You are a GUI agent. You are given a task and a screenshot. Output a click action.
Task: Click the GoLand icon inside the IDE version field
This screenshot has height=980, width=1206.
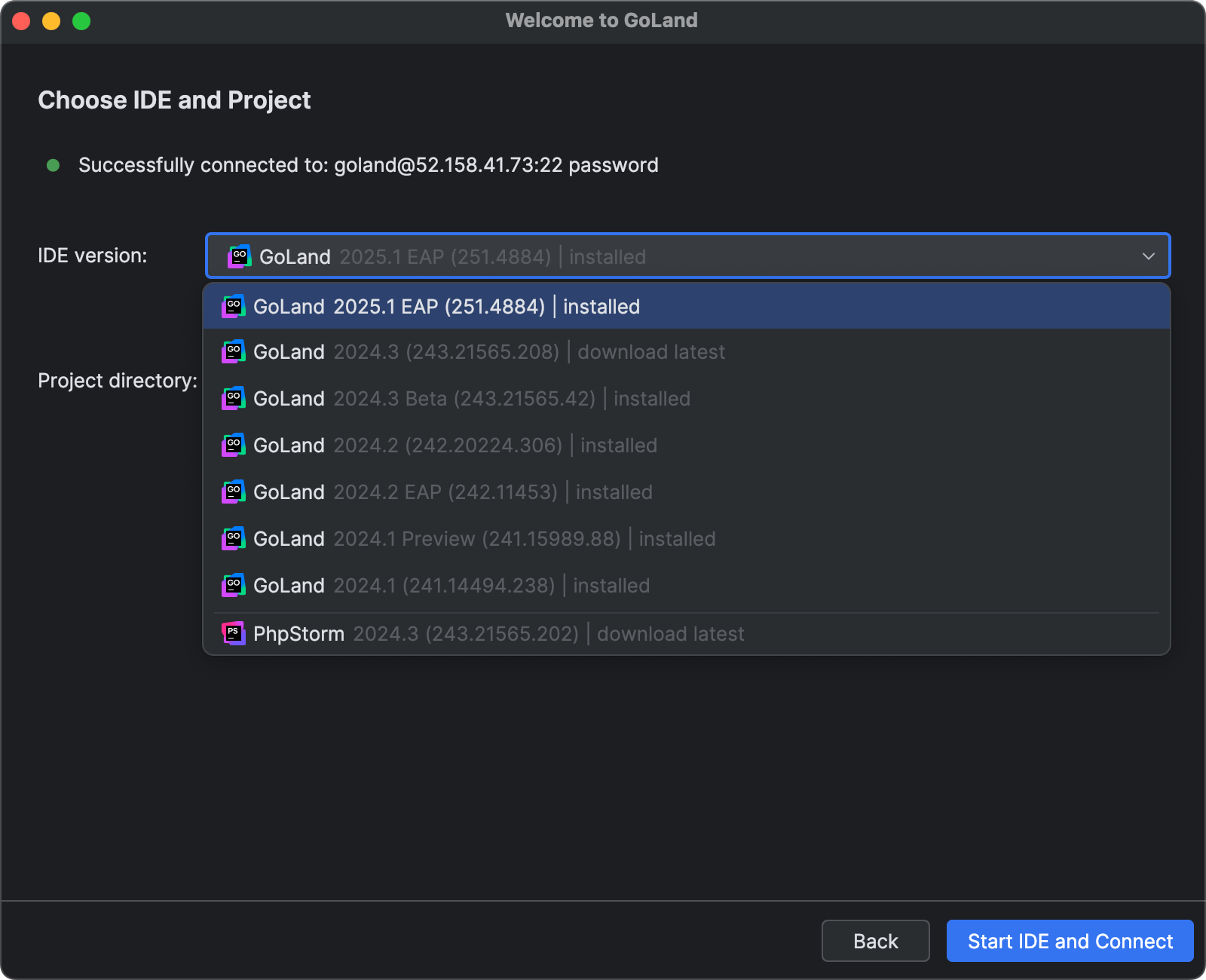pos(240,256)
